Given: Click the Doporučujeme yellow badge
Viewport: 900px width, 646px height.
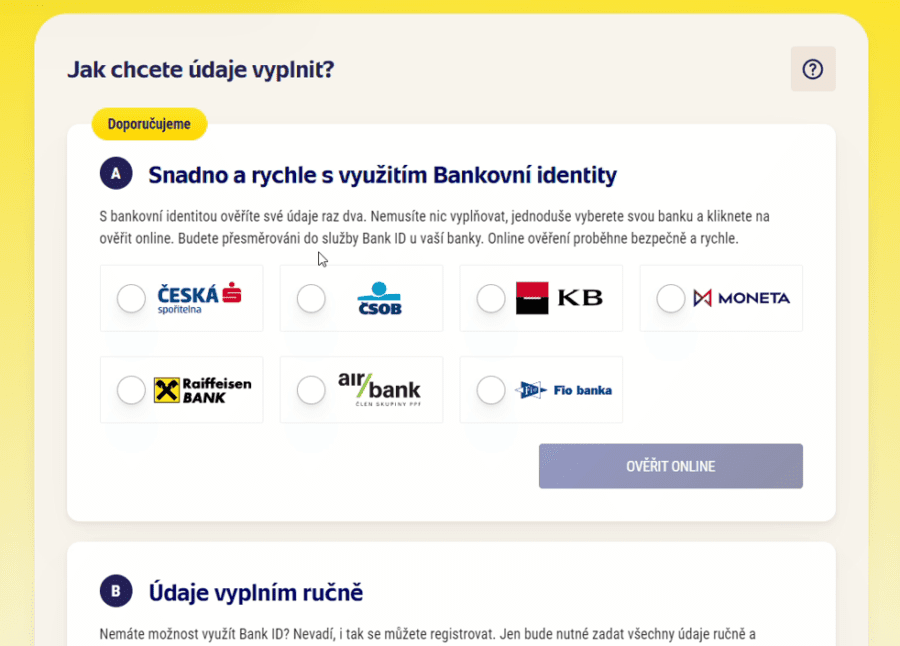Looking at the screenshot, I should point(149,125).
